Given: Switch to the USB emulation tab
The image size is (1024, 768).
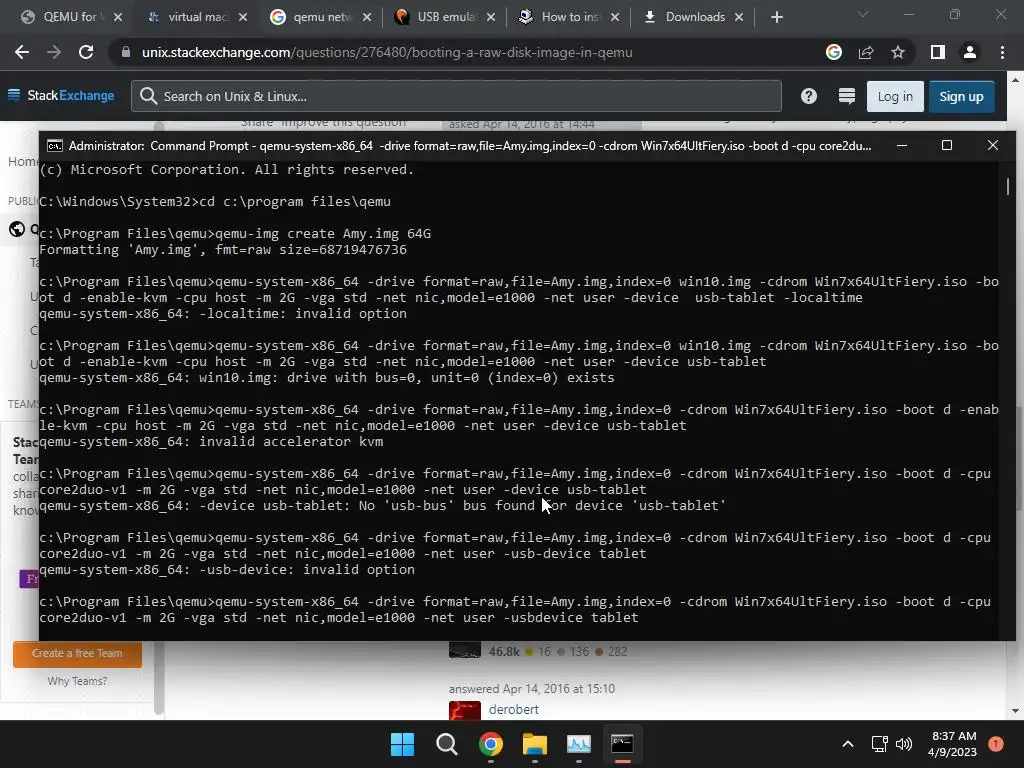Looking at the screenshot, I should click(x=444, y=17).
